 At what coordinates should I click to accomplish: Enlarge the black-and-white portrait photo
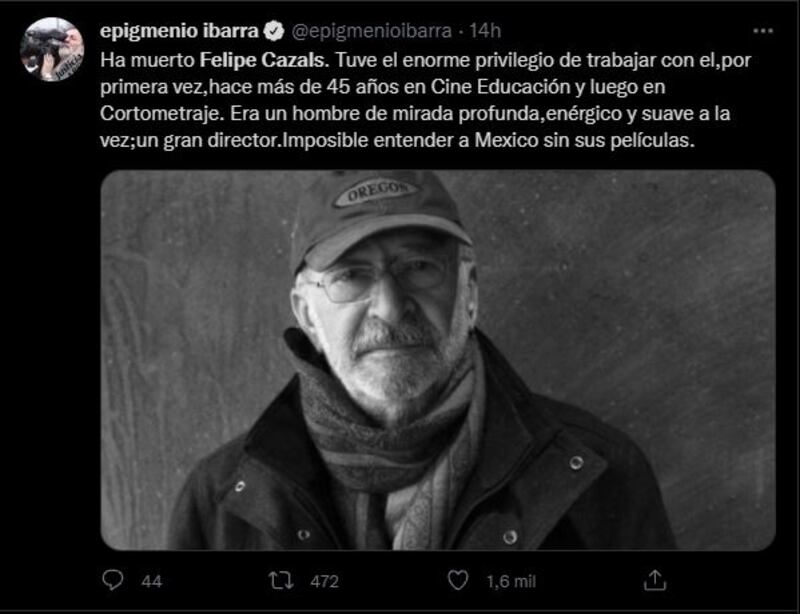(x=438, y=360)
